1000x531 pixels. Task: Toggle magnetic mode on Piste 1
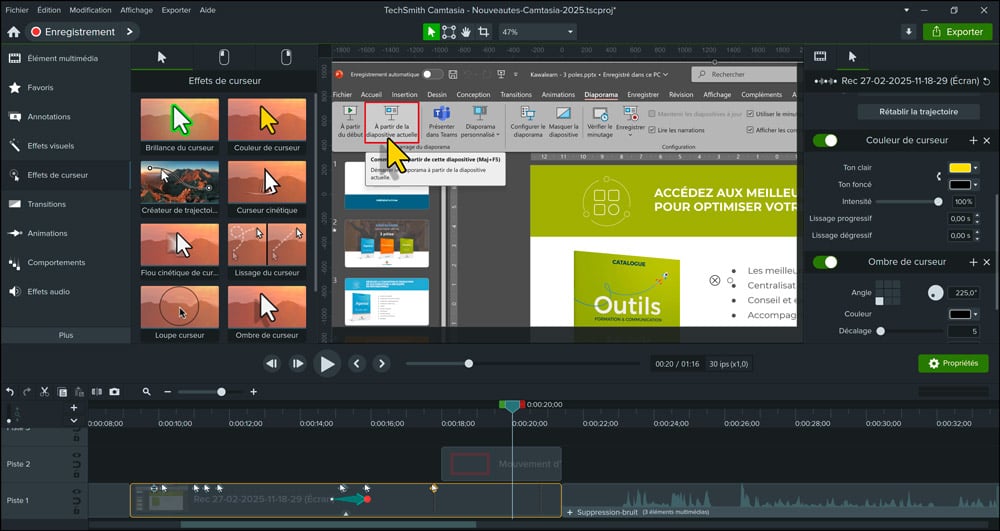77,501
